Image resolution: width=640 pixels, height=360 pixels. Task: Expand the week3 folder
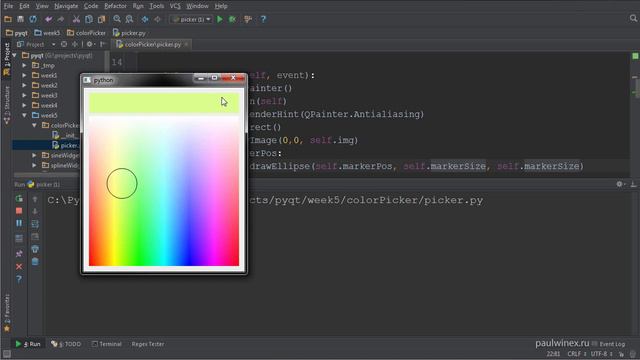pyautogui.click(x=24, y=96)
